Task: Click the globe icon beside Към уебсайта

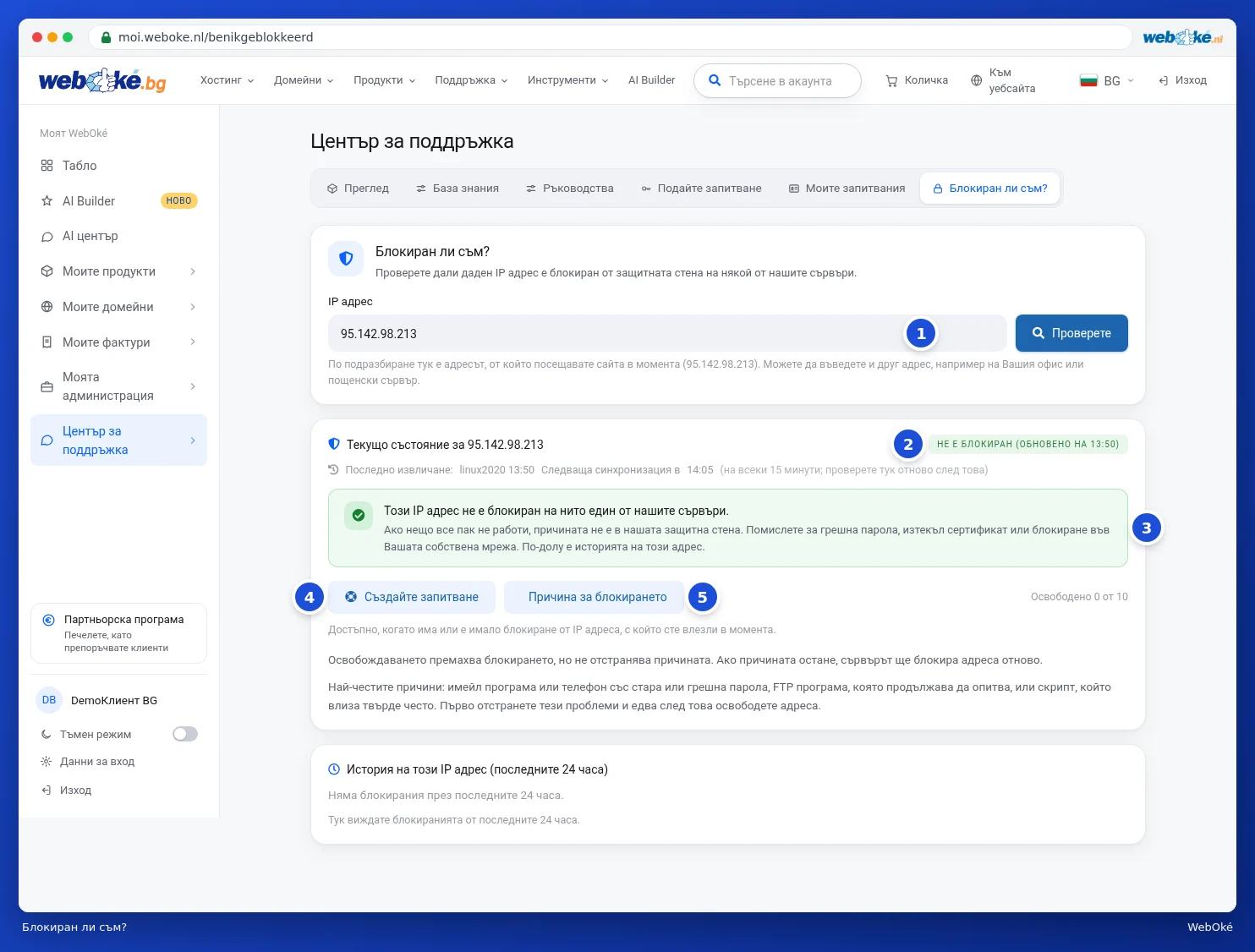Action: click(976, 80)
